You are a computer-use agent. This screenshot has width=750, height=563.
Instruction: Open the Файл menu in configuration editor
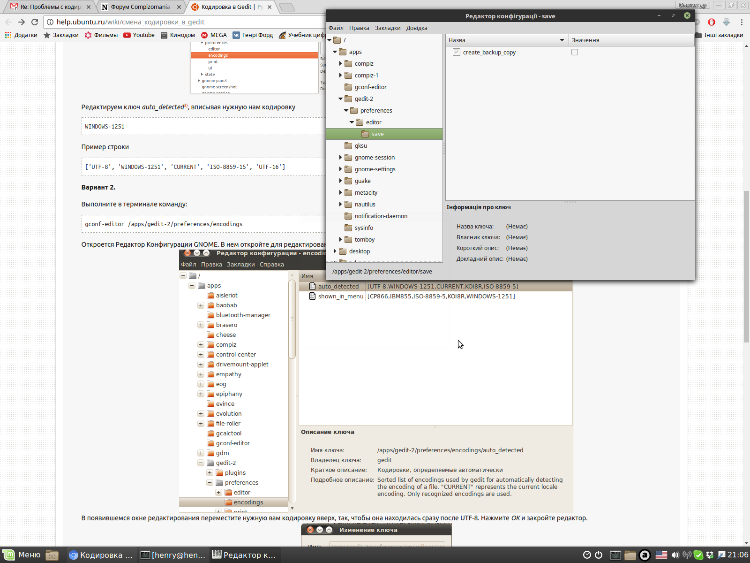(336, 28)
